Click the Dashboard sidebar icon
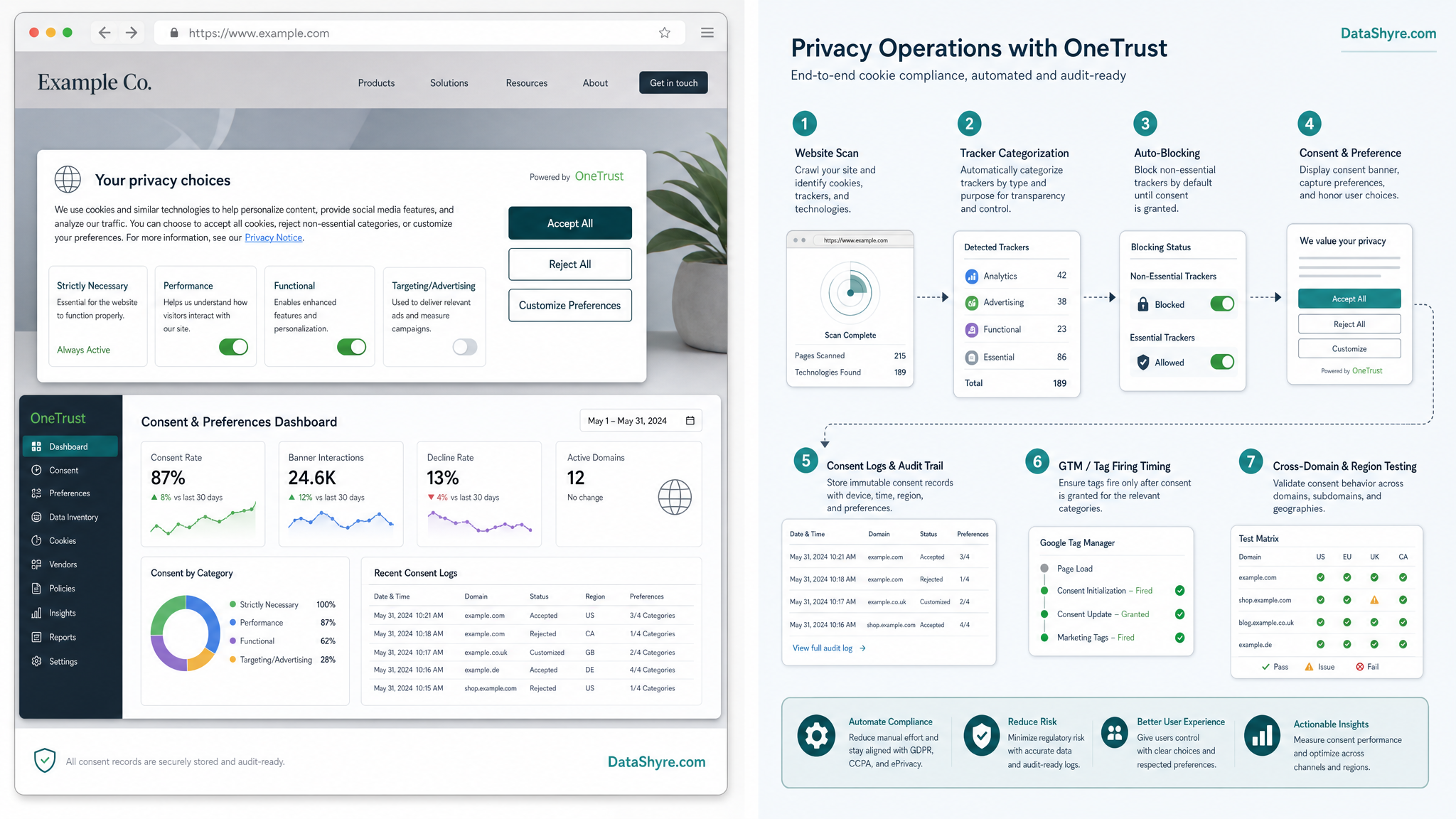 tap(36, 446)
